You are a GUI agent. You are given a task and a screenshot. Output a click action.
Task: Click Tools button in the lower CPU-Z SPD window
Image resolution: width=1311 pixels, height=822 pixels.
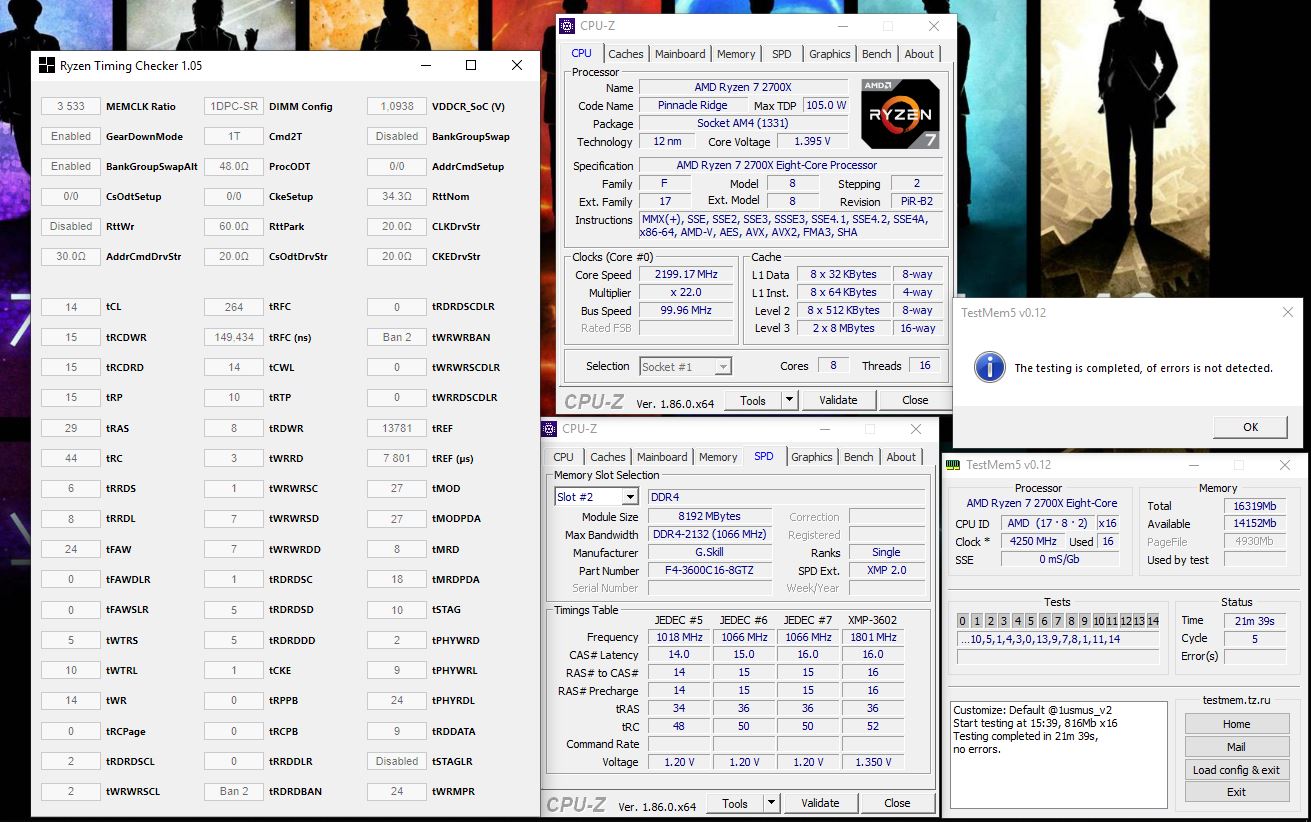pyautogui.click(x=735, y=803)
